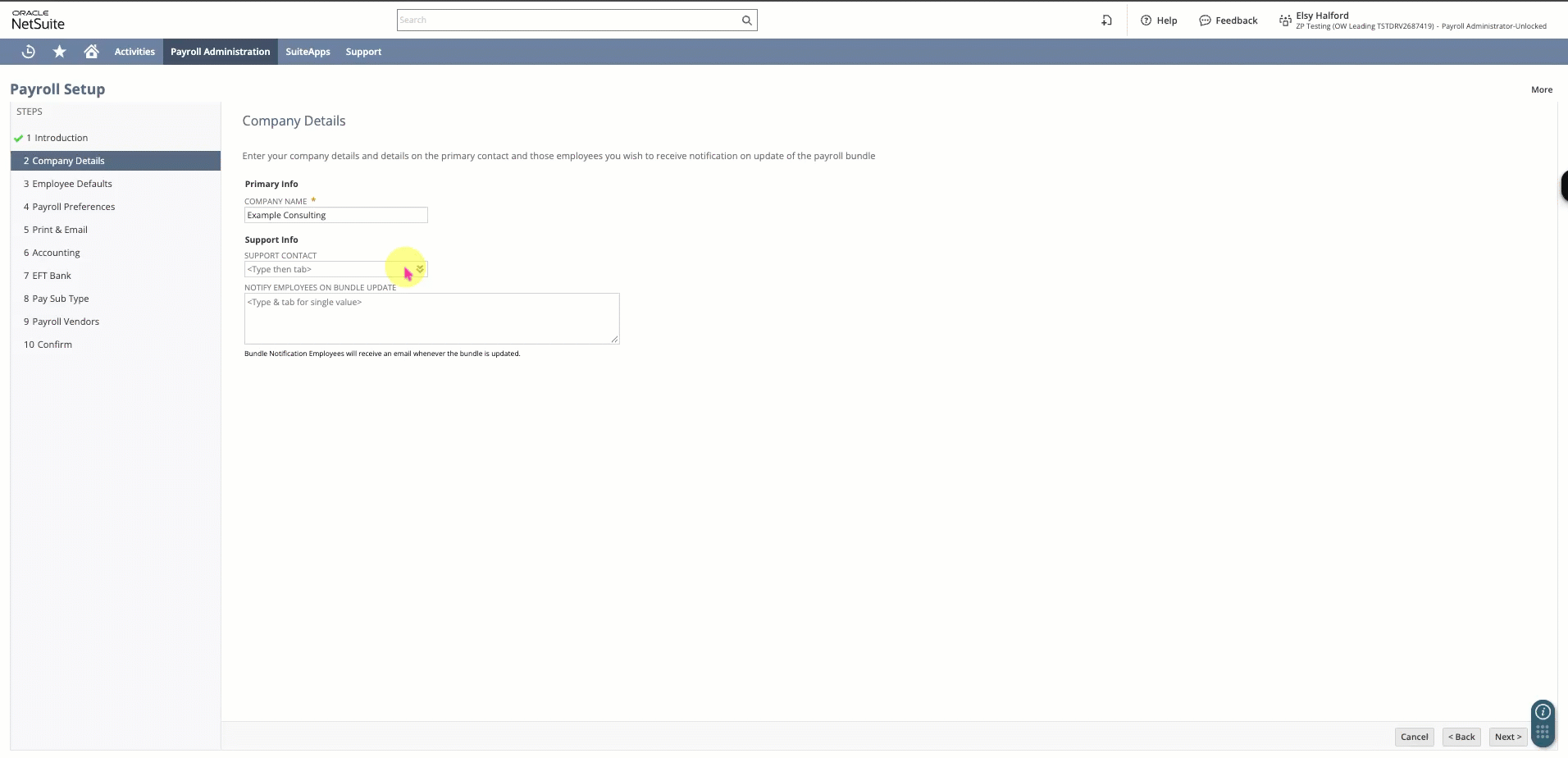This screenshot has height=758, width=1568.
Task: Open the More menu at top right
Action: (1541, 89)
